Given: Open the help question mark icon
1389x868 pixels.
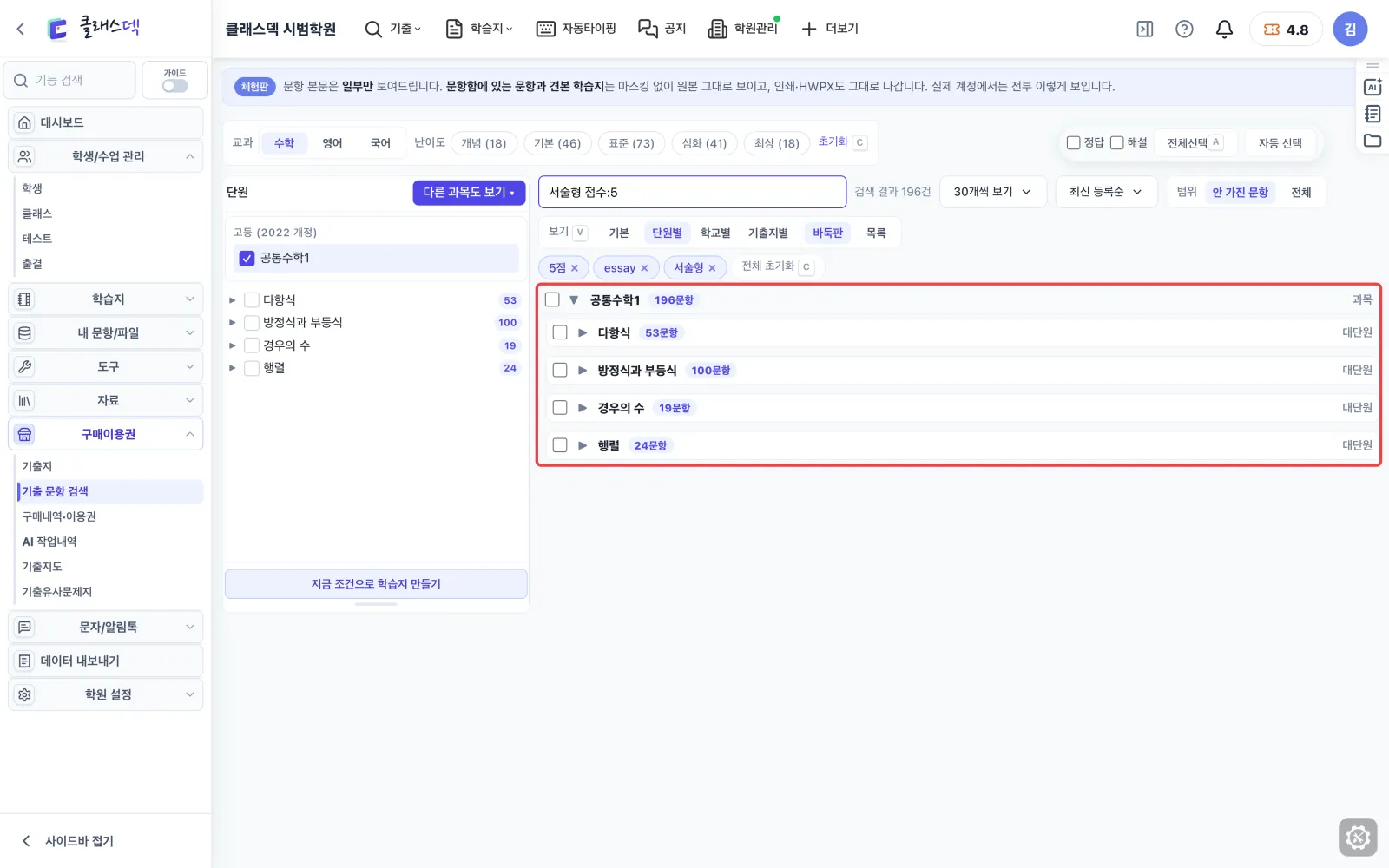Looking at the screenshot, I should click(x=1184, y=30).
